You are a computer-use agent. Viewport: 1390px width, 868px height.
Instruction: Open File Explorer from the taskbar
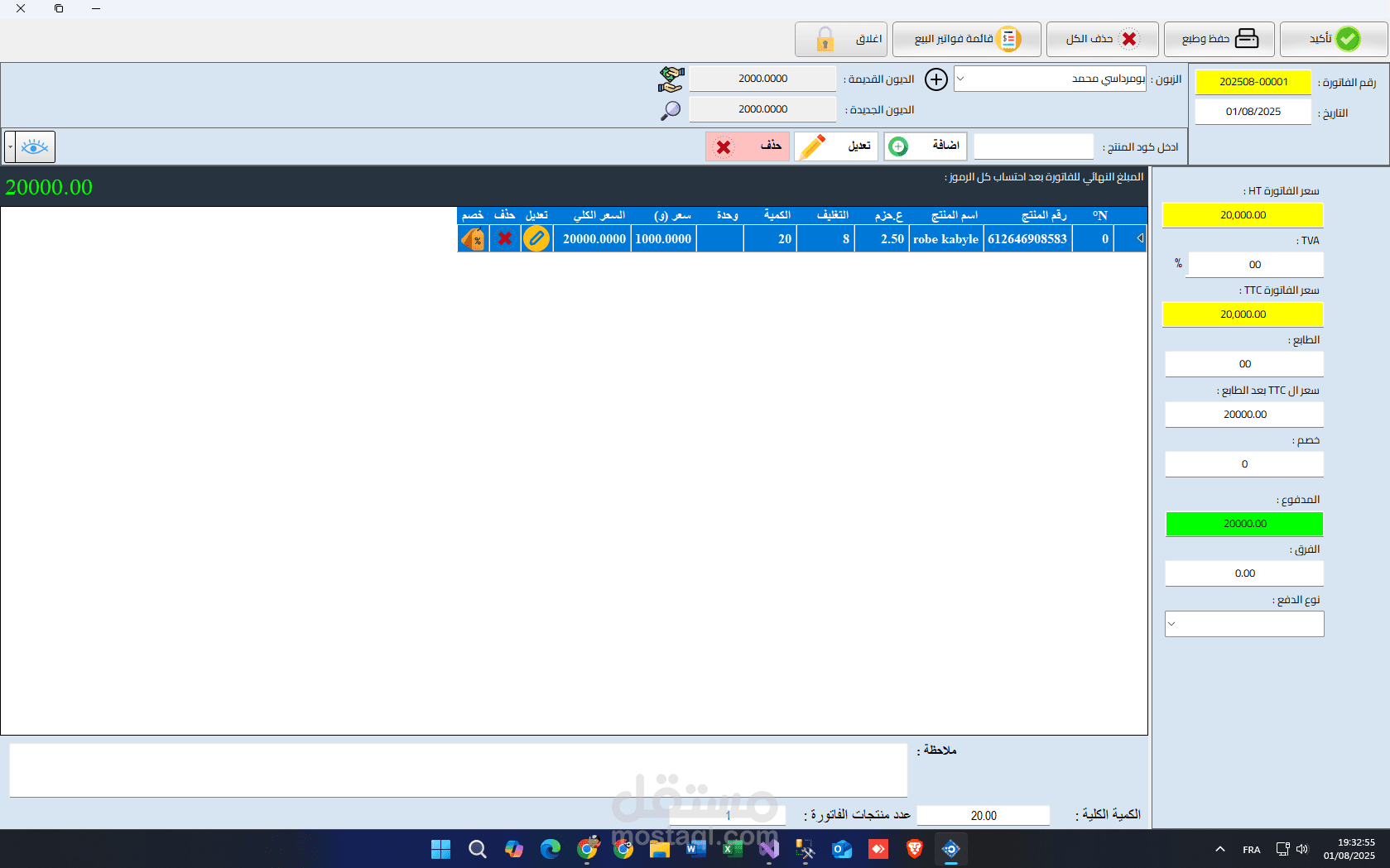660,849
